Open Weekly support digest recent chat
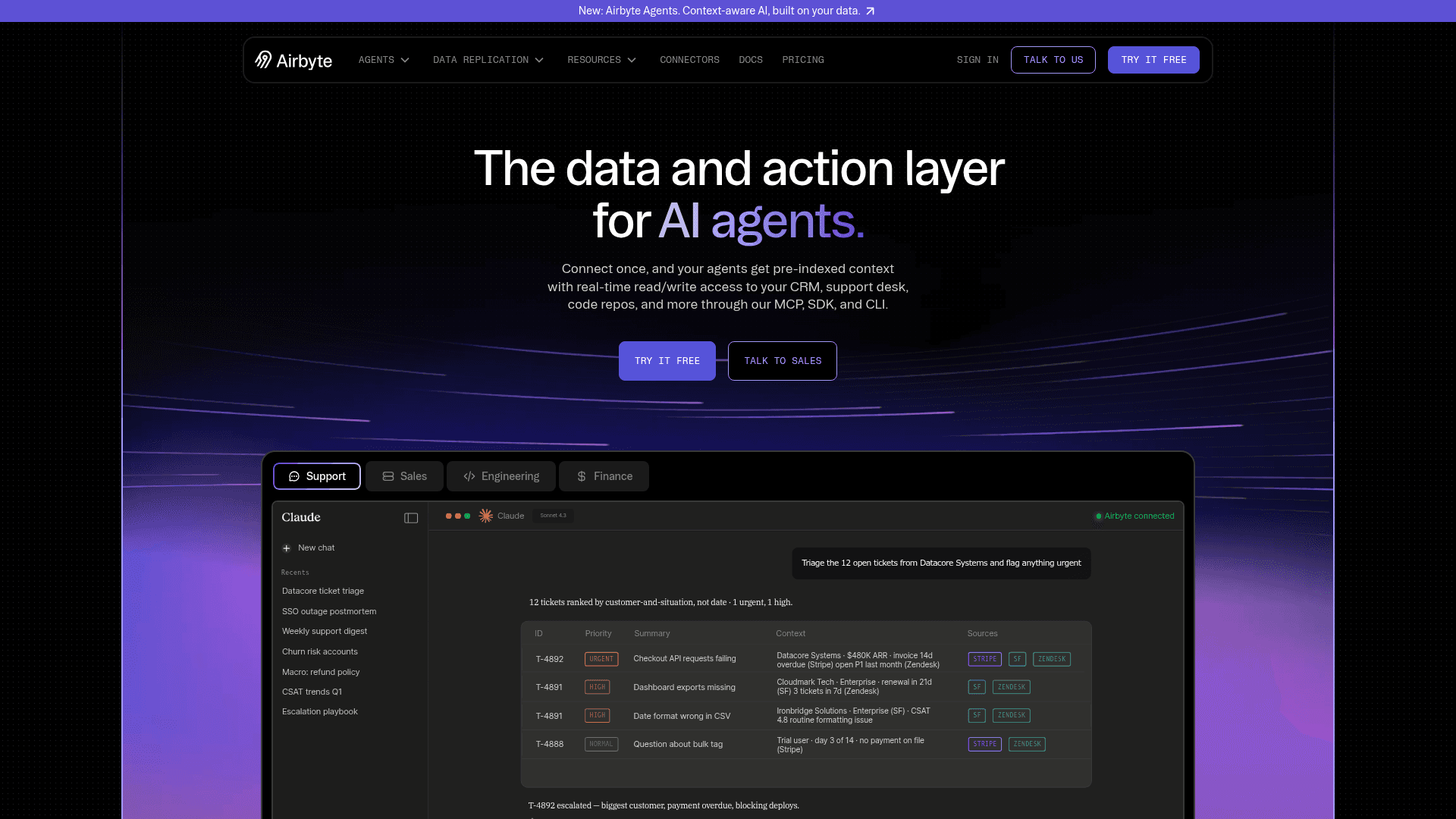 click(x=325, y=632)
